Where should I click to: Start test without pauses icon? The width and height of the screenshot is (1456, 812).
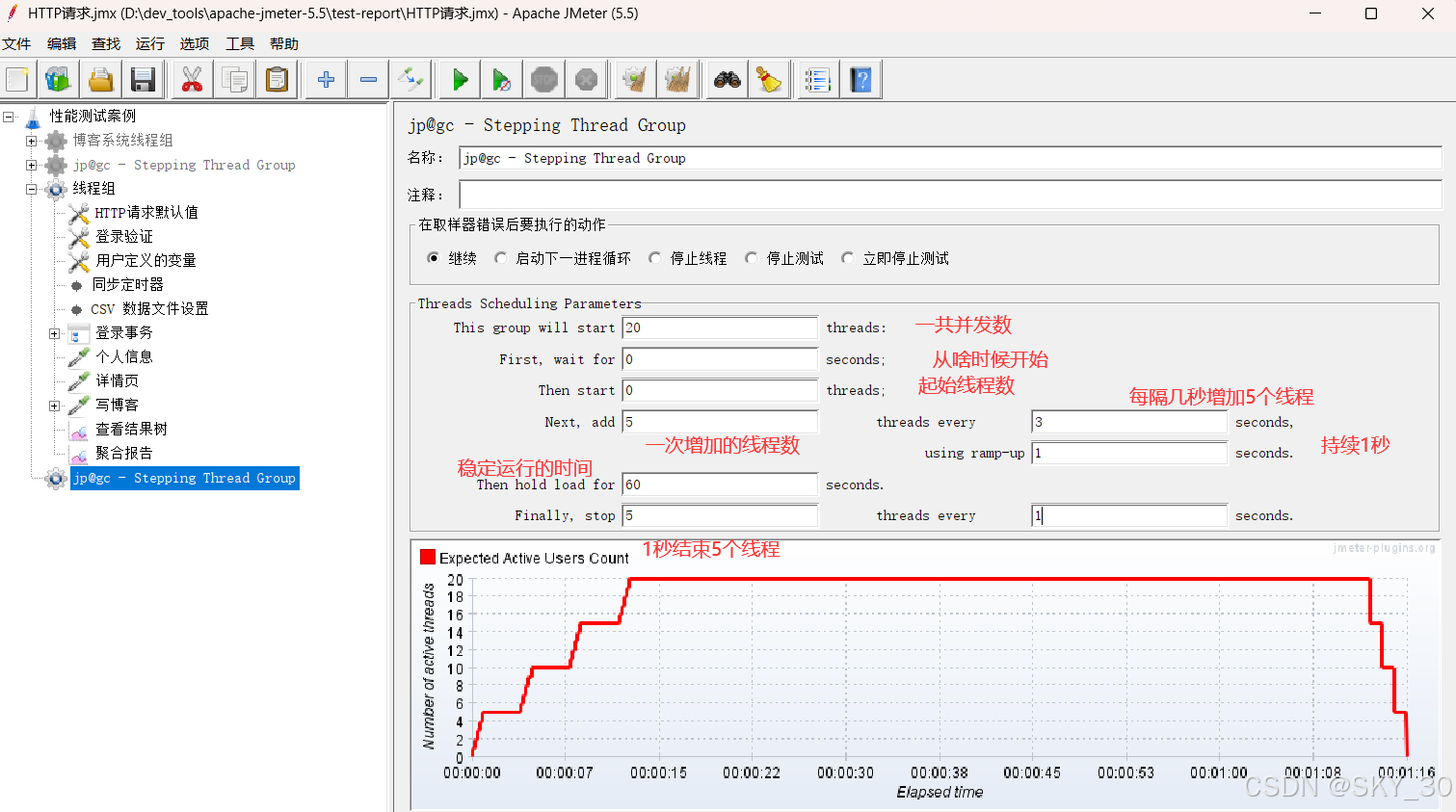pyautogui.click(x=502, y=80)
